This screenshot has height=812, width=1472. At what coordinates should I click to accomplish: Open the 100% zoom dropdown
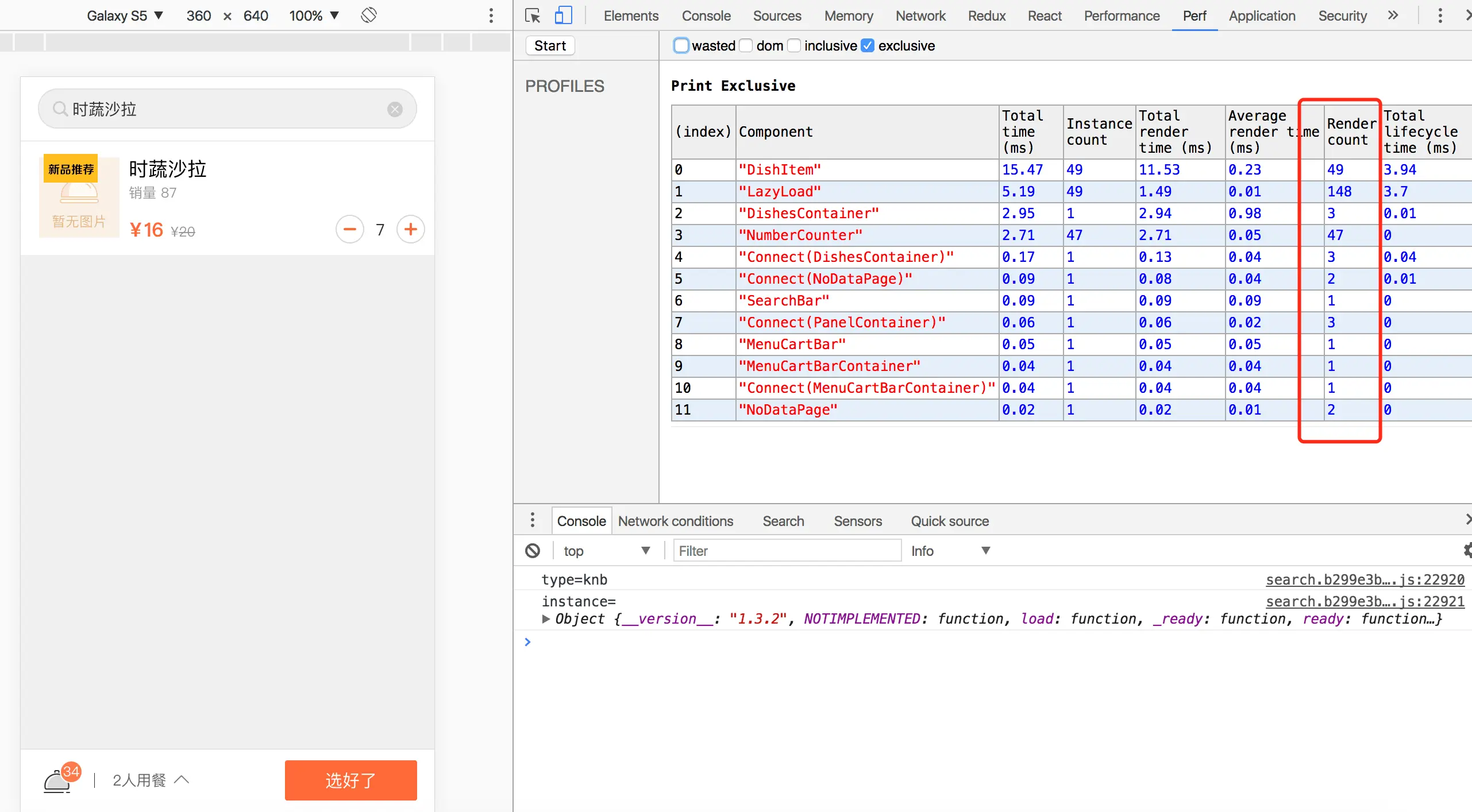pos(314,16)
